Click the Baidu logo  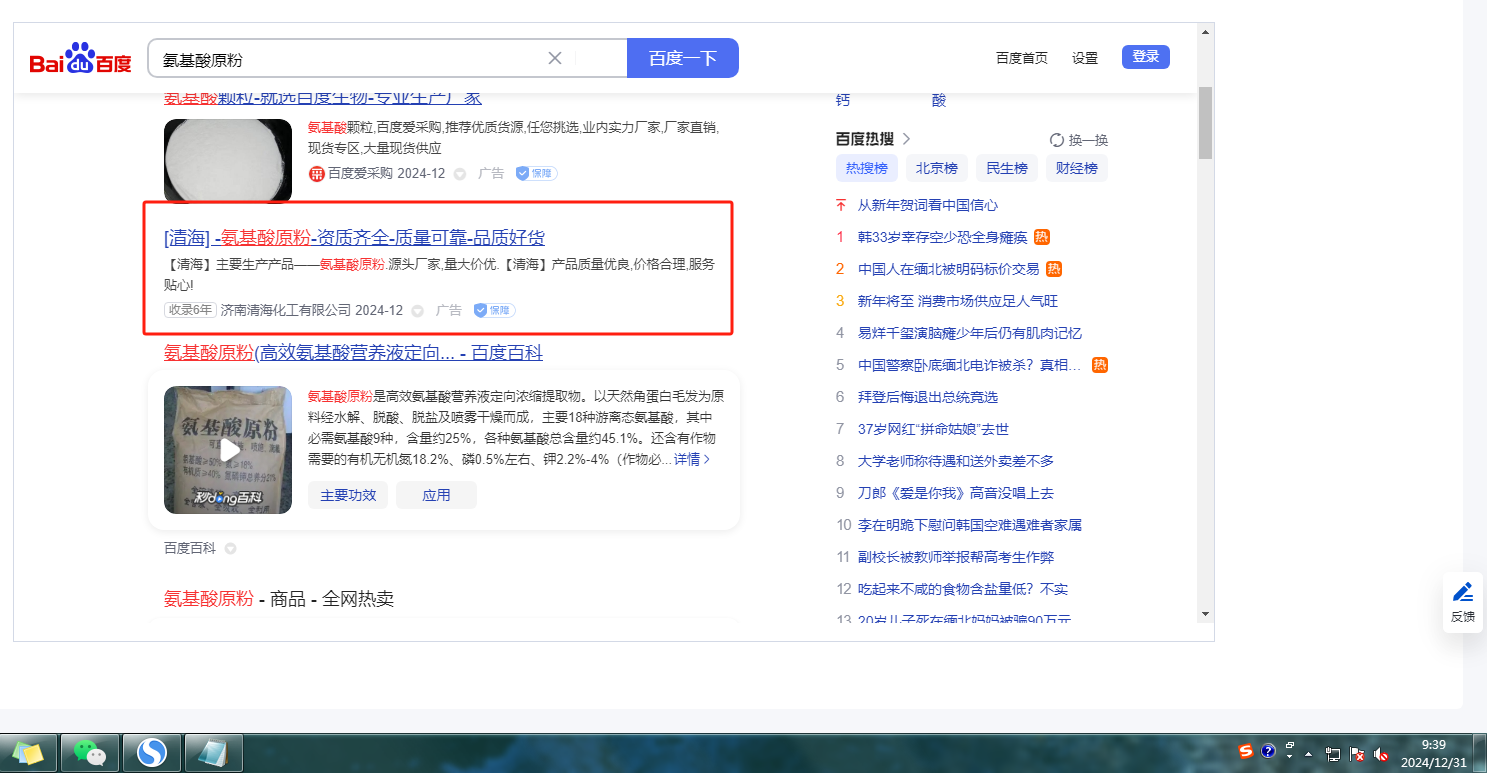[x=80, y=59]
